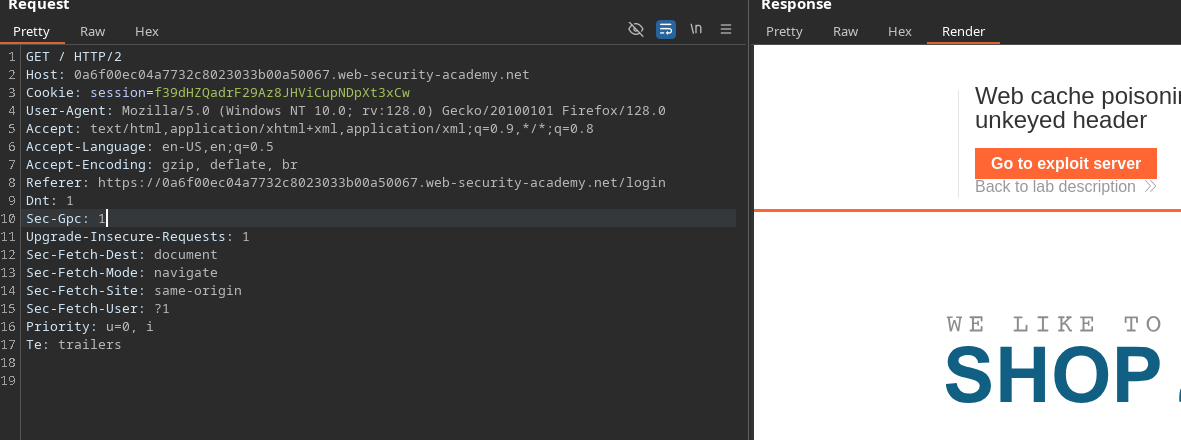The image size is (1181, 440).
Task: Switch Request view to Pretty tab
Action: tap(31, 31)
